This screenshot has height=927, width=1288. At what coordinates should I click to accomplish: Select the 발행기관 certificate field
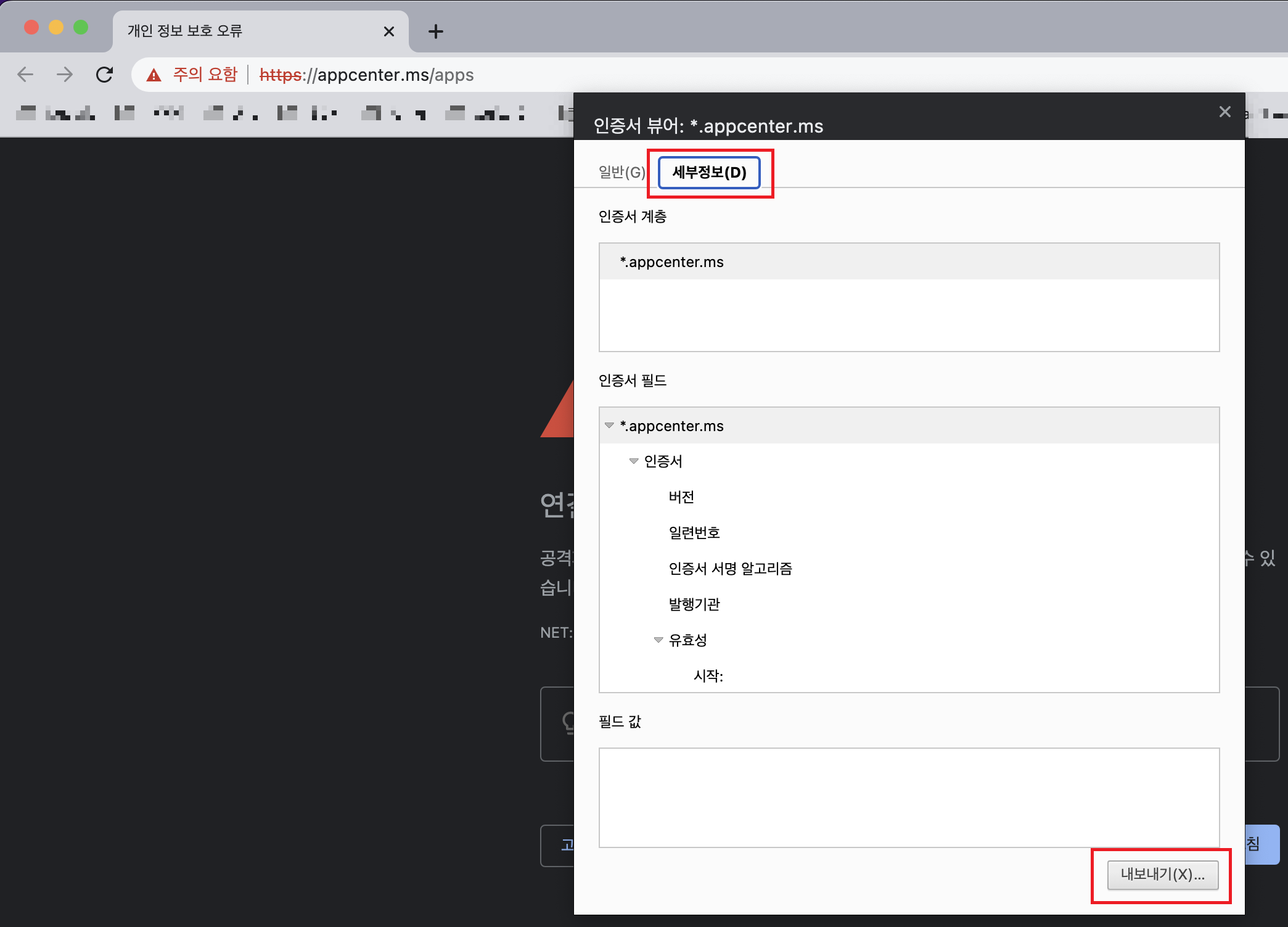point(694,604)
